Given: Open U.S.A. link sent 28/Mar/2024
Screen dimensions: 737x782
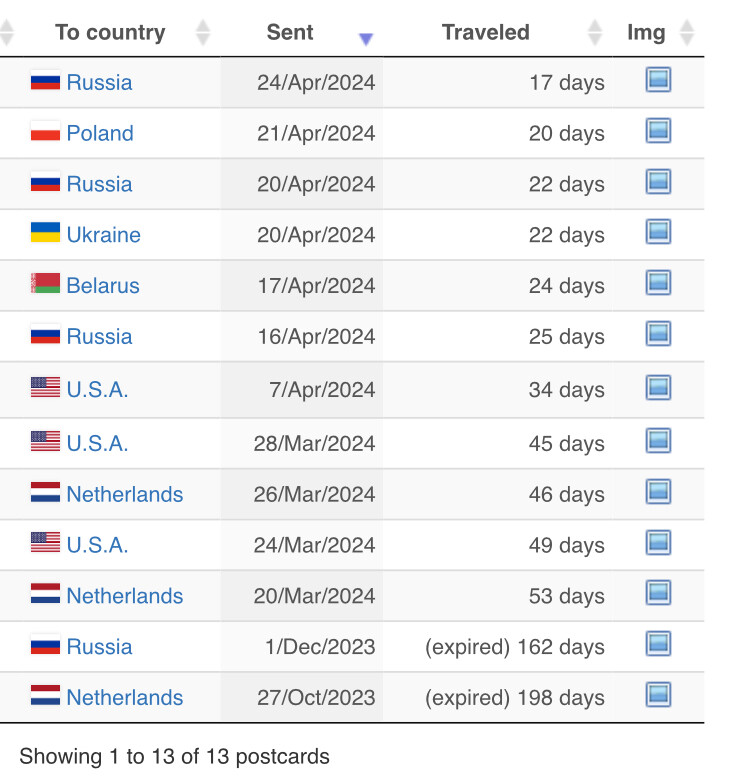Looking at the screenshot, I should 97,443.
